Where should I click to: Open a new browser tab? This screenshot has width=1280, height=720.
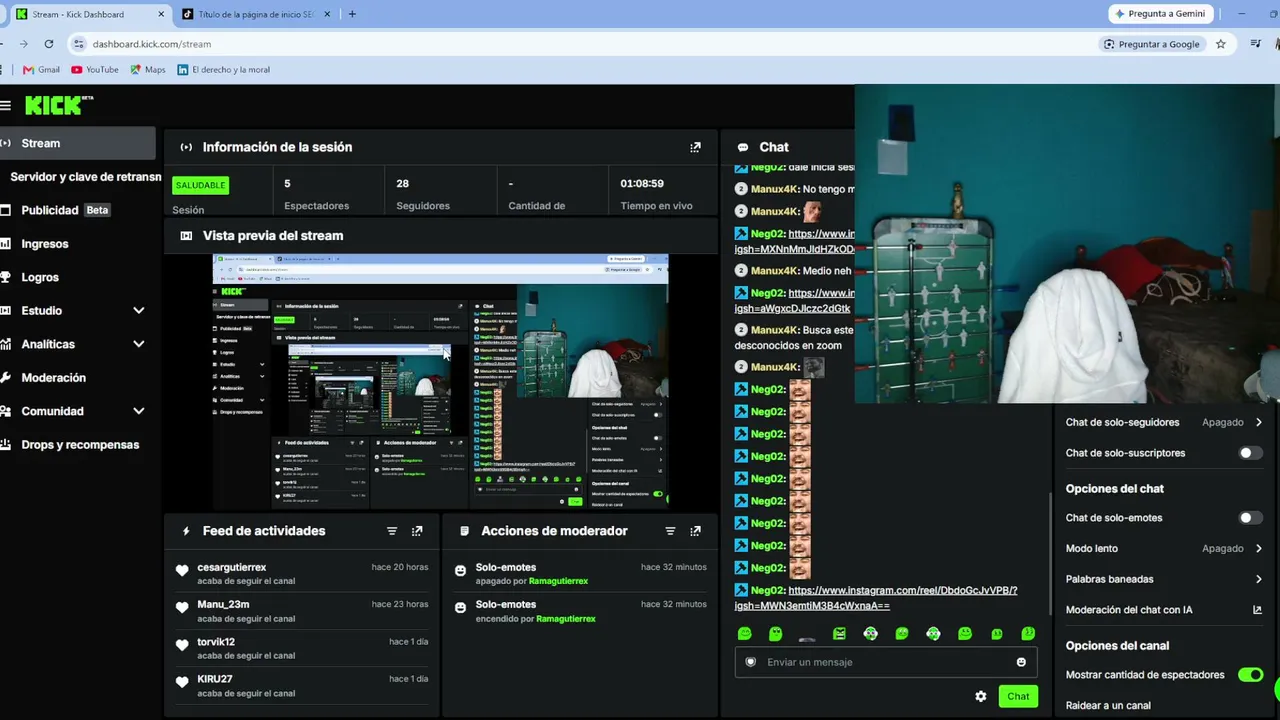point(352,14)
